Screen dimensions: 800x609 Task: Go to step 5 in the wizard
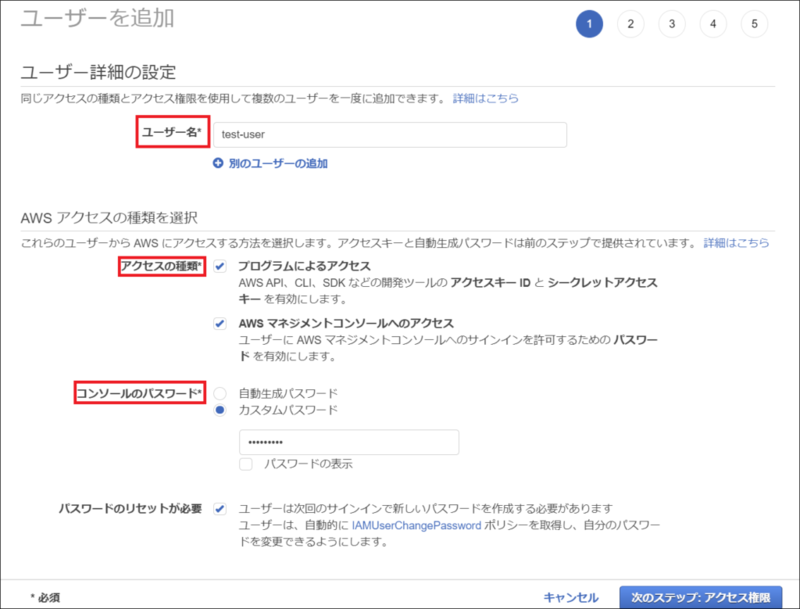click(x=755, y=24)
